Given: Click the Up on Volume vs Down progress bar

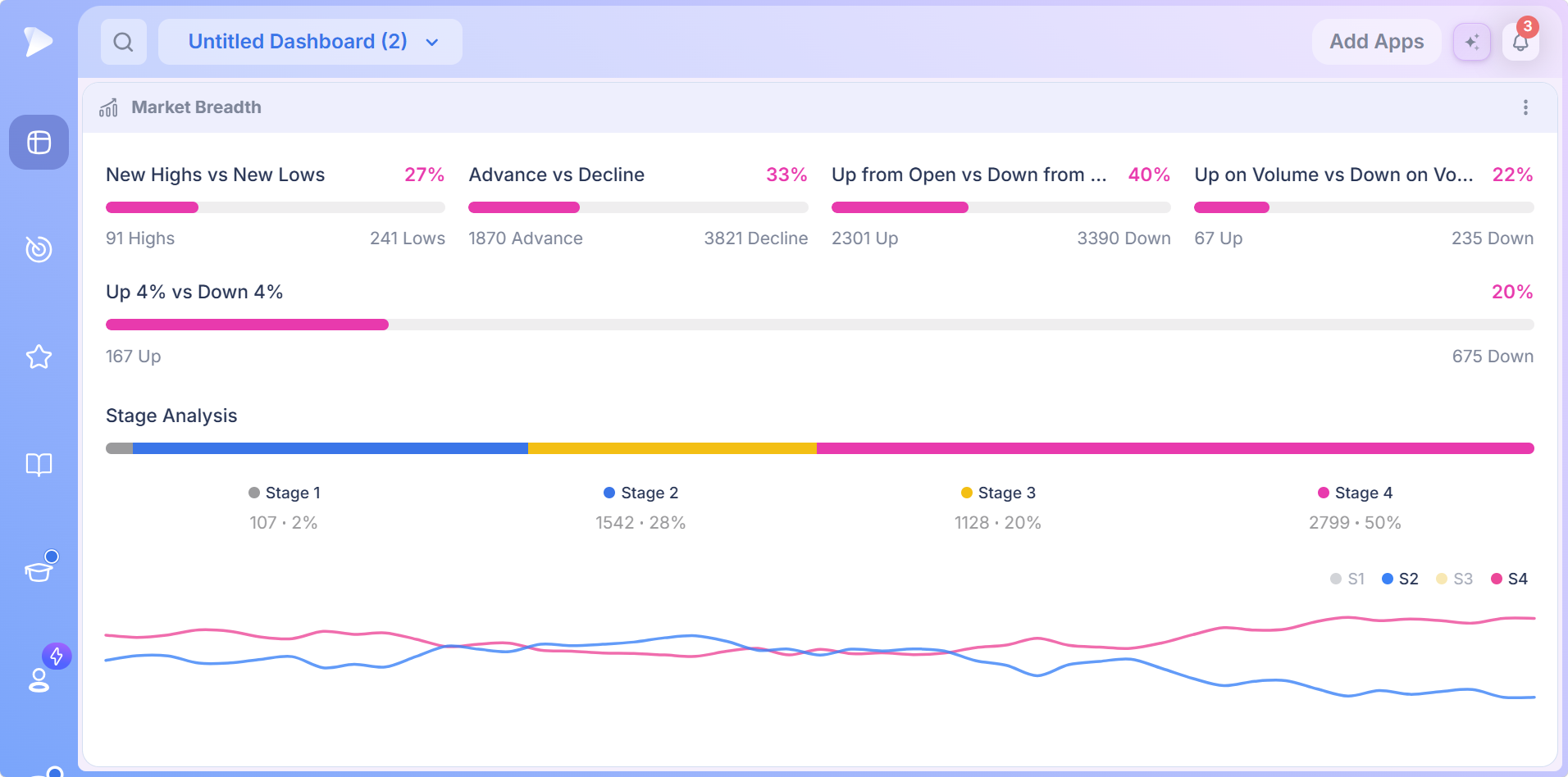Looking at the screenshot, I should [1364, 207].
